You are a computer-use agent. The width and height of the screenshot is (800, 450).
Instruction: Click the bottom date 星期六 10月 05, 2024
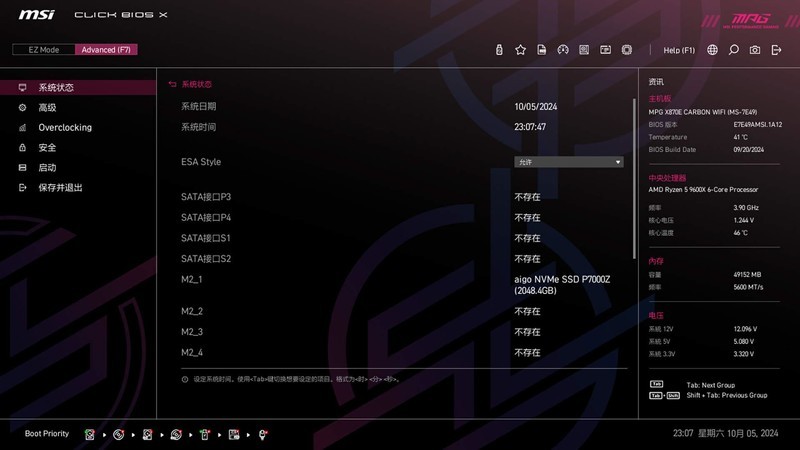tap(738, 433)
